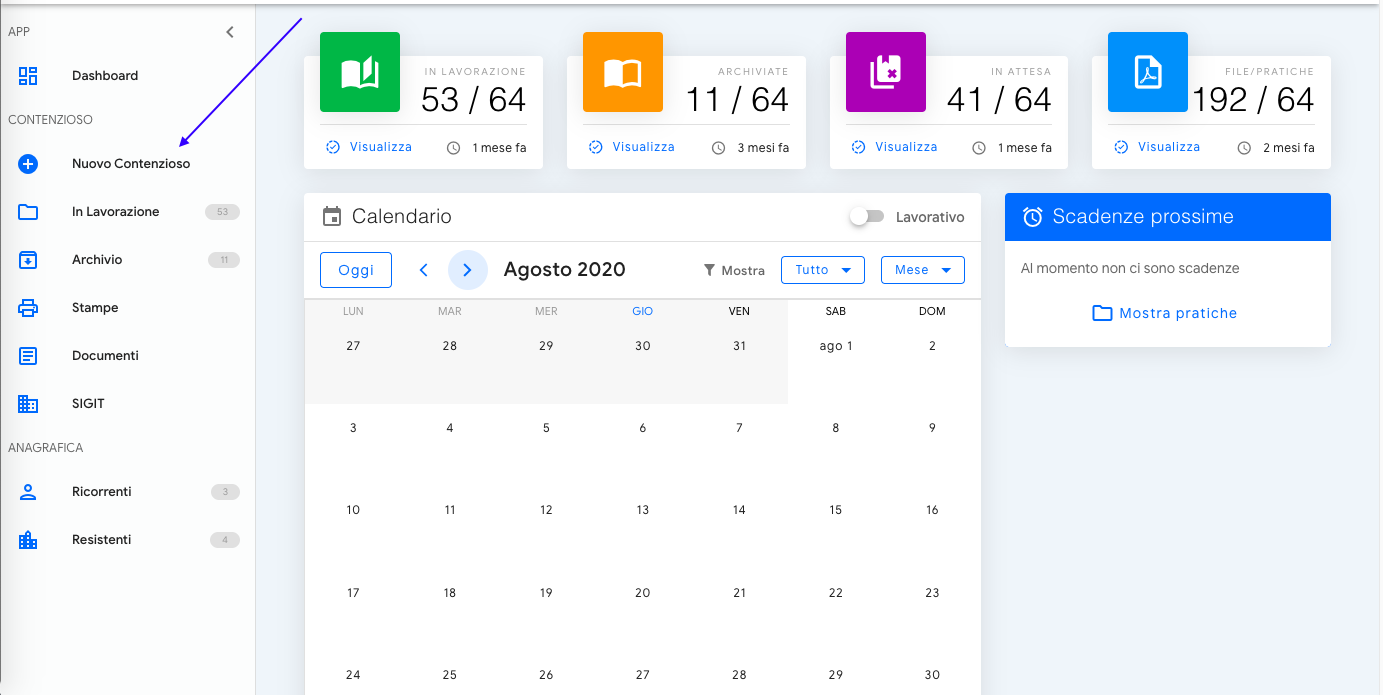Select calendar day 31 in July
The width and height of the screenshot is (1383, 695).
tap(739, 346)
